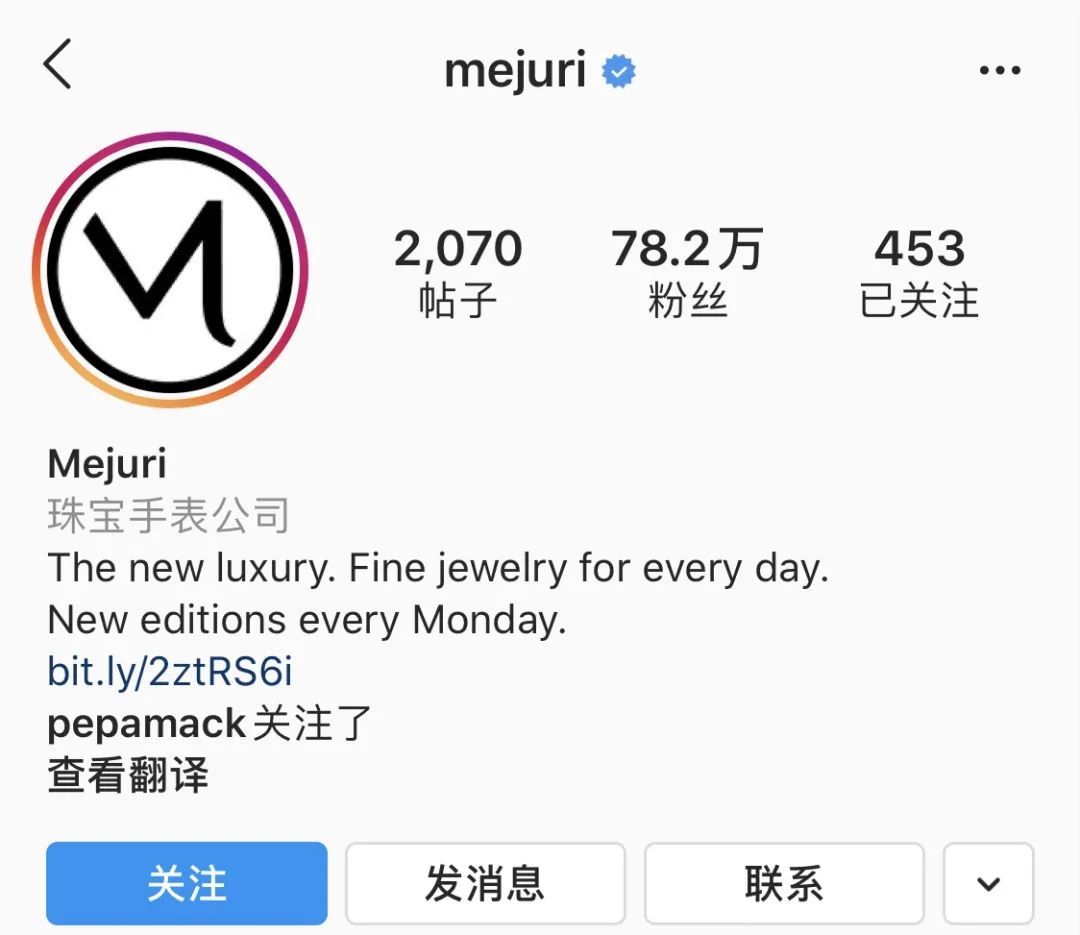Tap the back arrow icon

click(57, 64)
